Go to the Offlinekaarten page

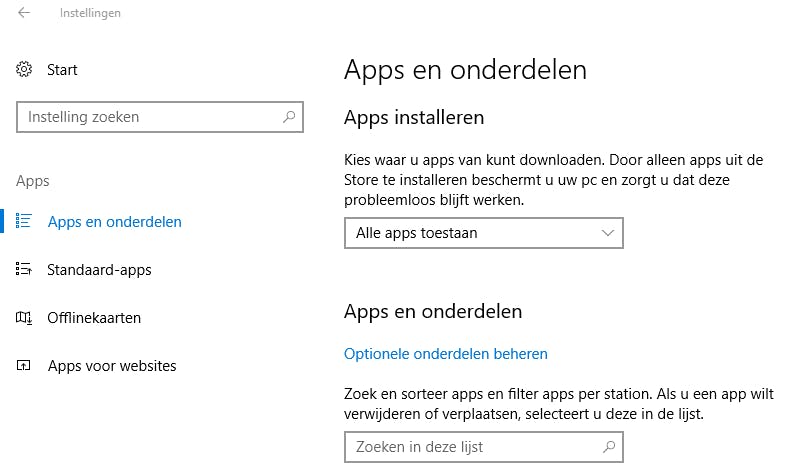(x=94, y=318)
